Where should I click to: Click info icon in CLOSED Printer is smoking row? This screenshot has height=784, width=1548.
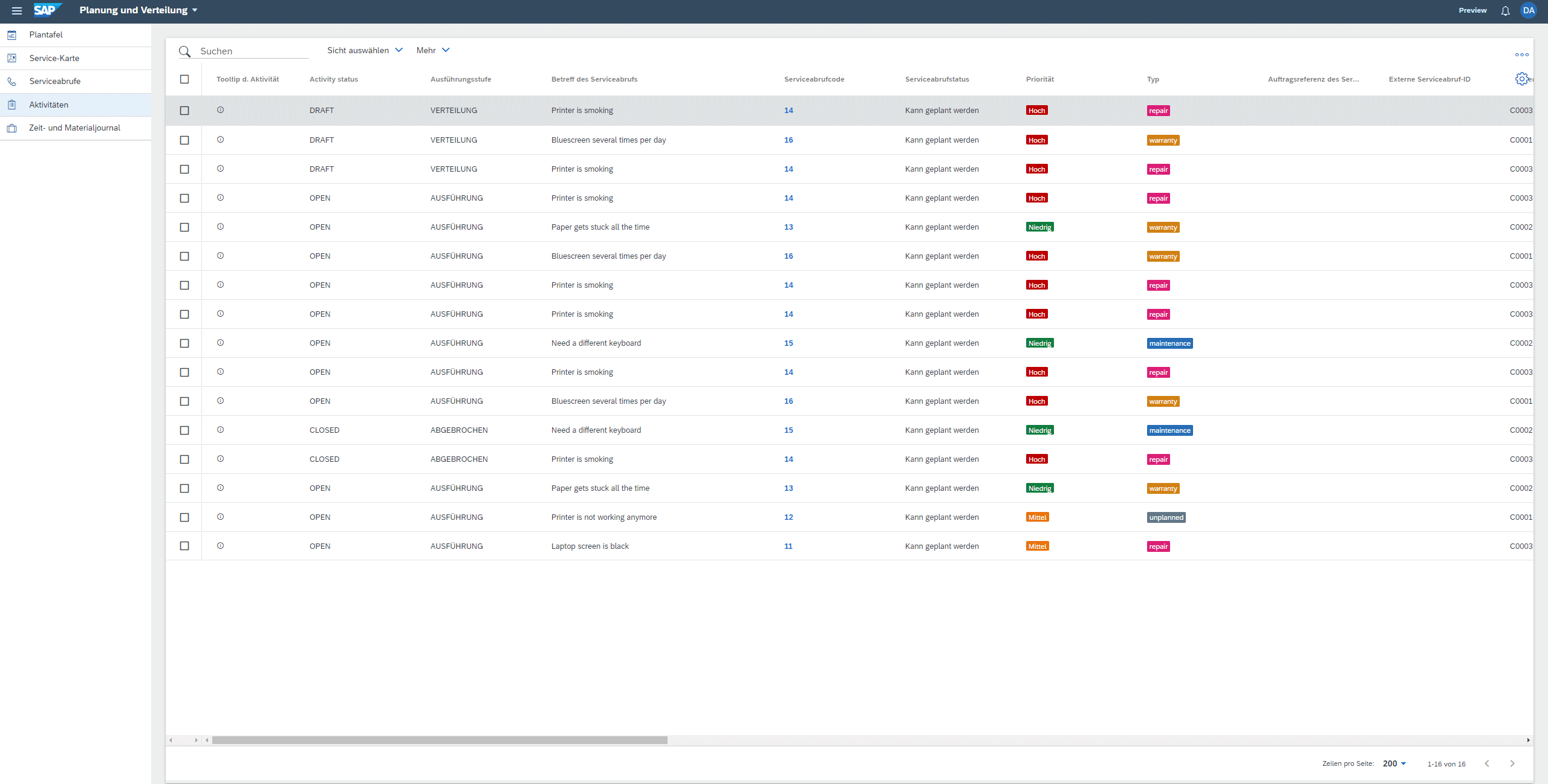point(220,459)
